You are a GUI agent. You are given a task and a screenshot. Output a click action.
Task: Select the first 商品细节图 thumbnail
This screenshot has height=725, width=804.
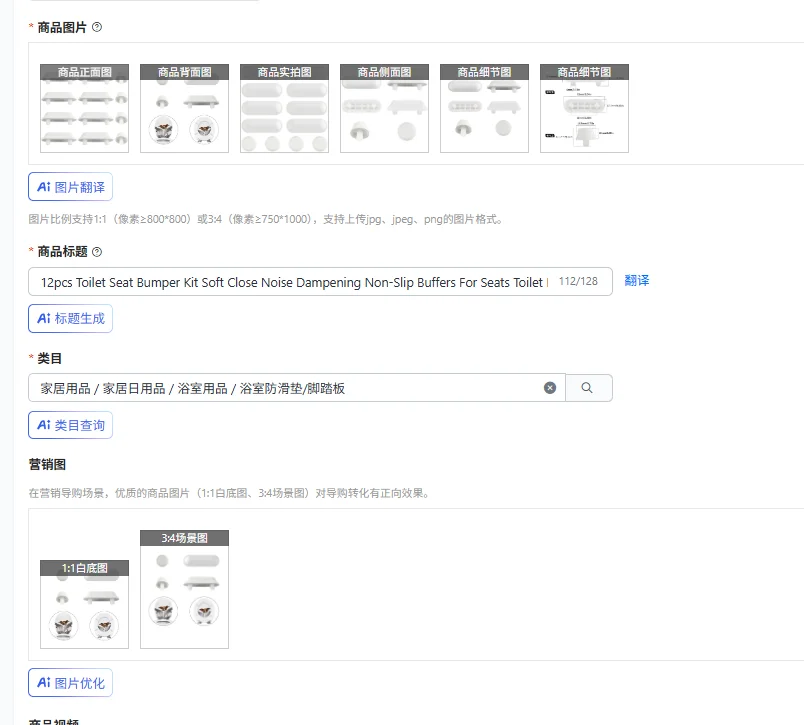pos(485,108)
